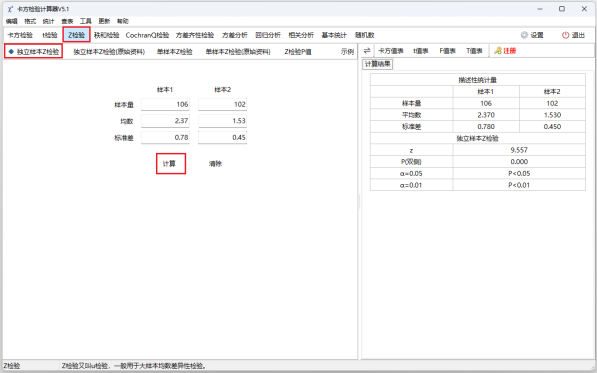Open the t值表 lookup table
The image size is (597, 373).
pyautogui.click(x=421, y=51)
